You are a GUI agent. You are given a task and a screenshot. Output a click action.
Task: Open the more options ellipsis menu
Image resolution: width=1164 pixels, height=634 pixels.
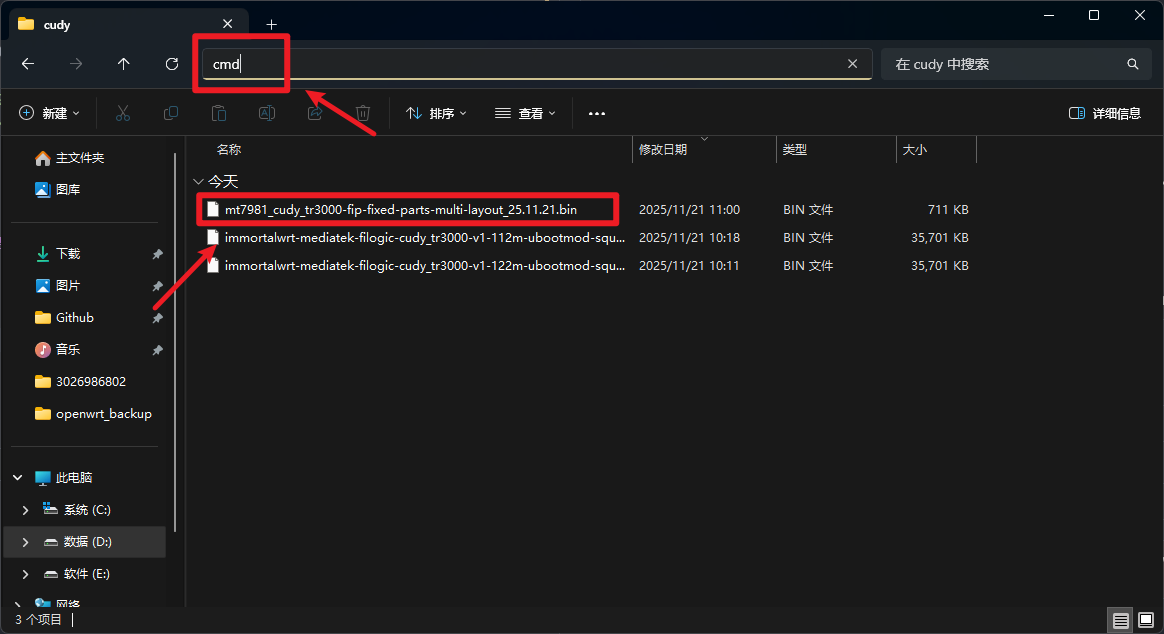[x=597, y=114]
